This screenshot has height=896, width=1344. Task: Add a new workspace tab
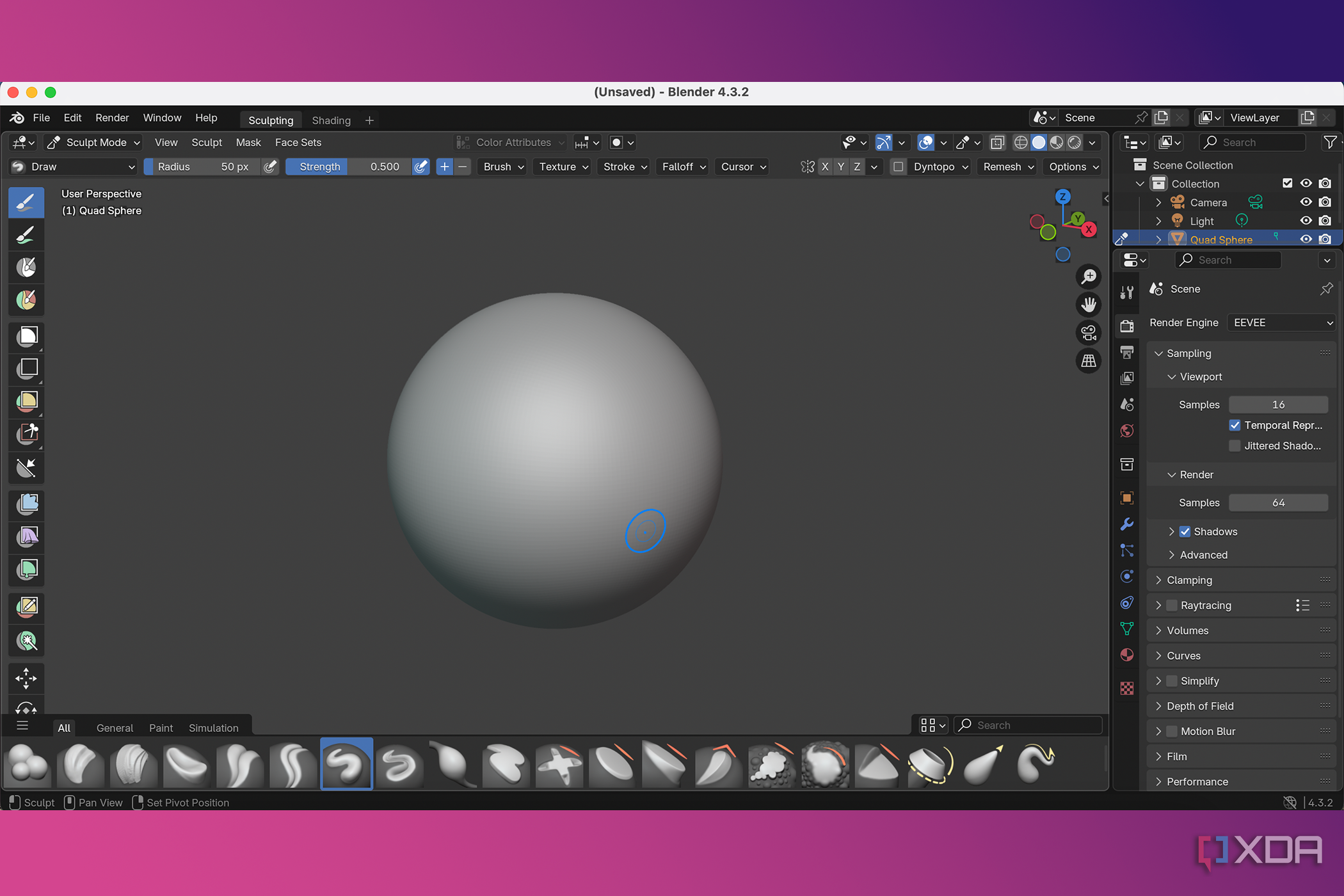click(369, 120)
